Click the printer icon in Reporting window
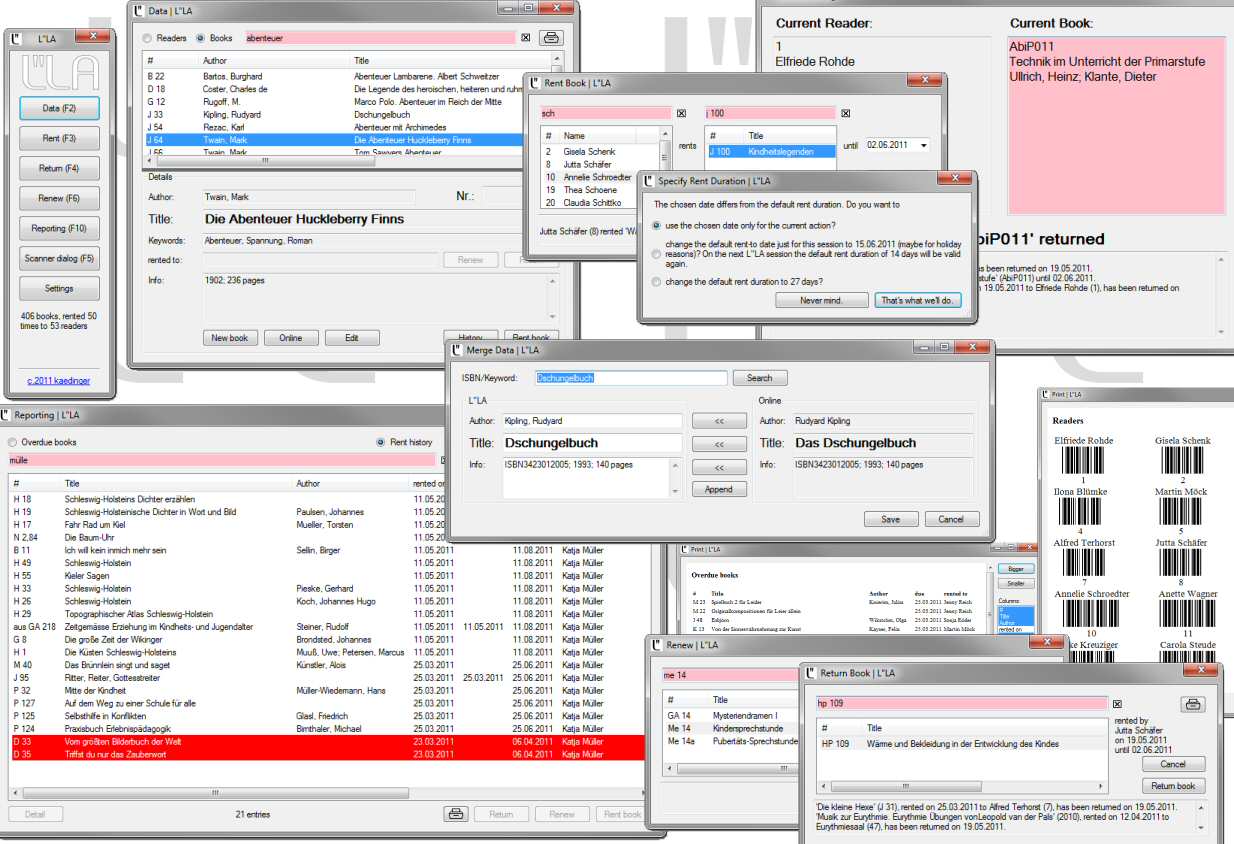1234x844 pixels. (455, 814)
